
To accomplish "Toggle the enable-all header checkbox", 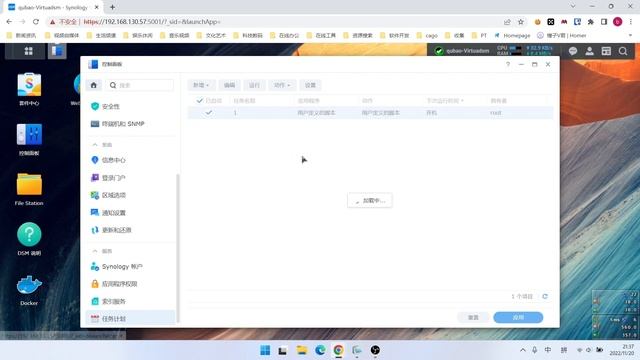I will [200, 100].
